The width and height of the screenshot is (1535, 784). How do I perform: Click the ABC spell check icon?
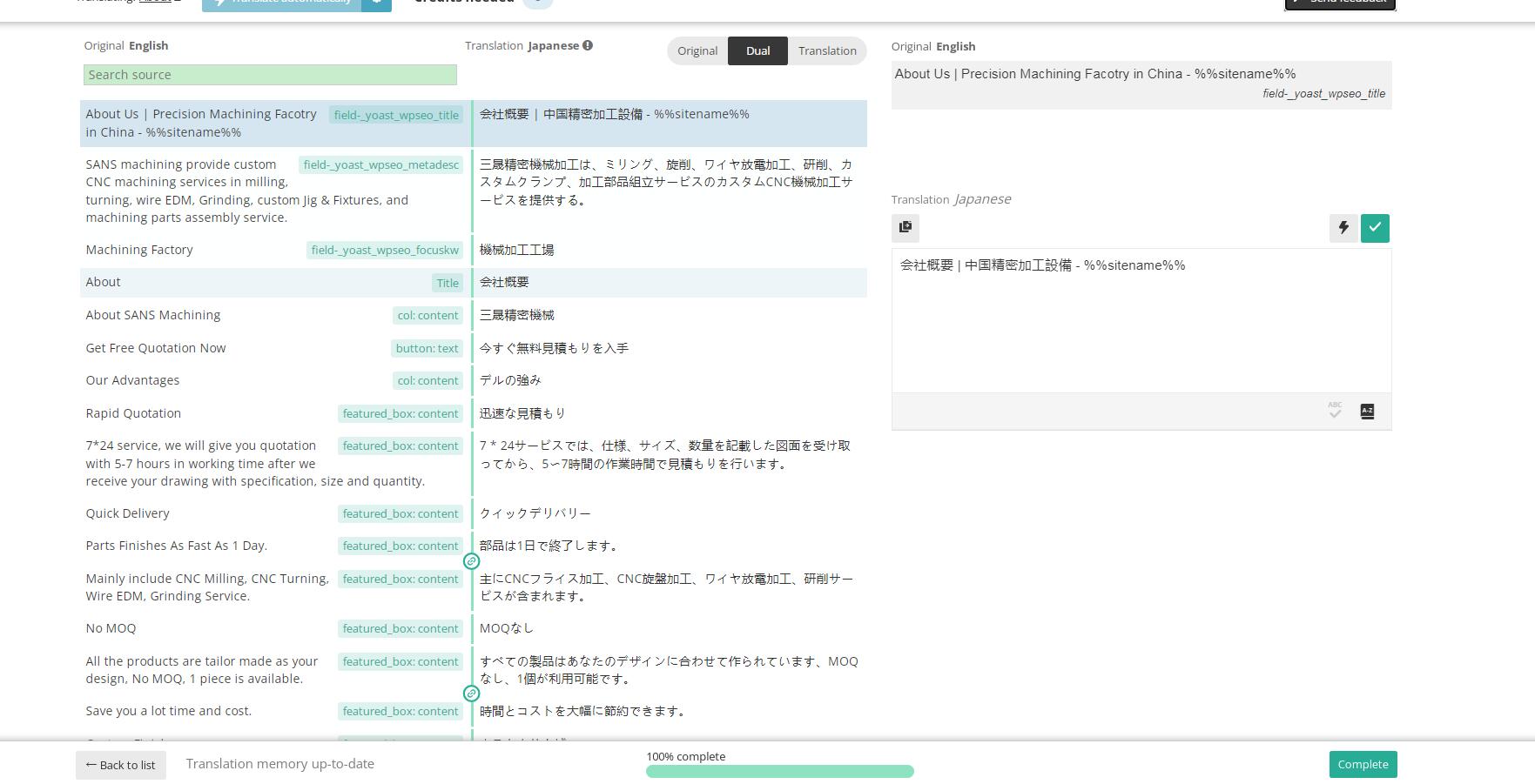1335,411
